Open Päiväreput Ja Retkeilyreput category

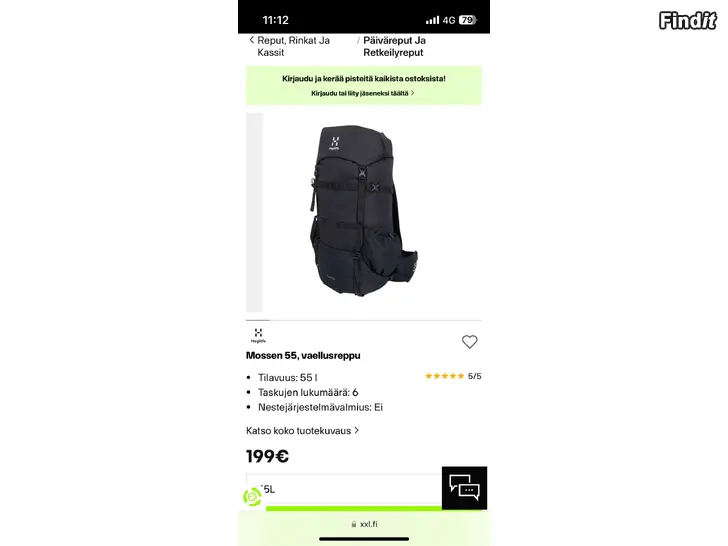coord(394,46)
